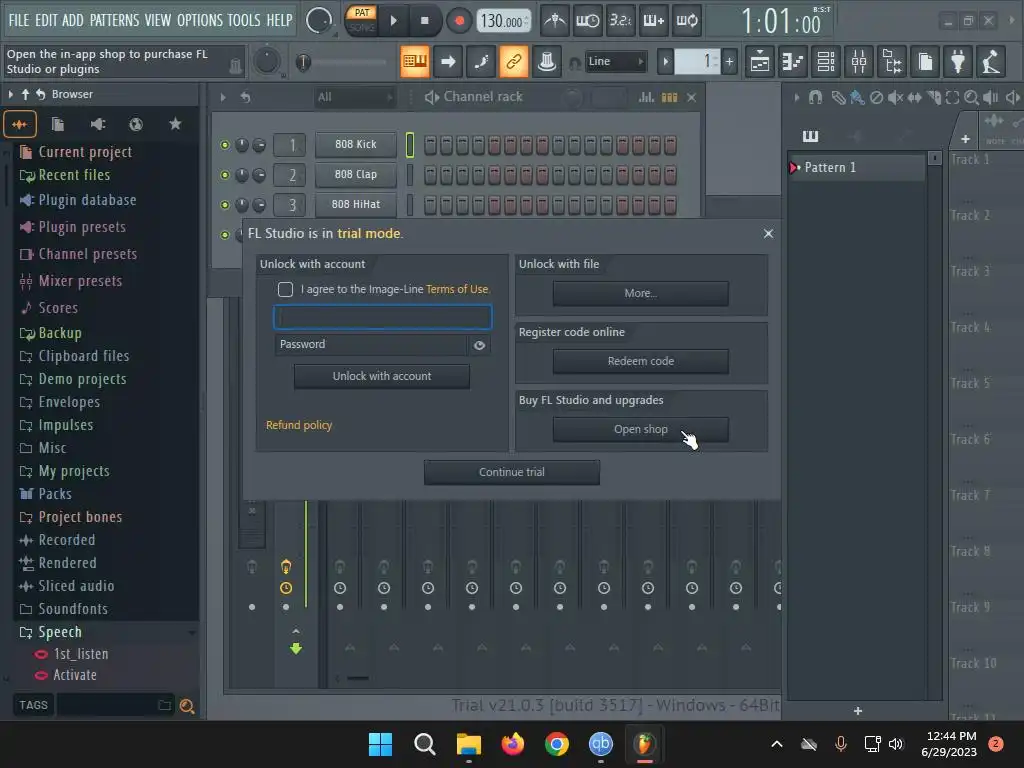1024x768 pixels.
Task: Toggle multilink to controllers knob icon
Action: 547,62
